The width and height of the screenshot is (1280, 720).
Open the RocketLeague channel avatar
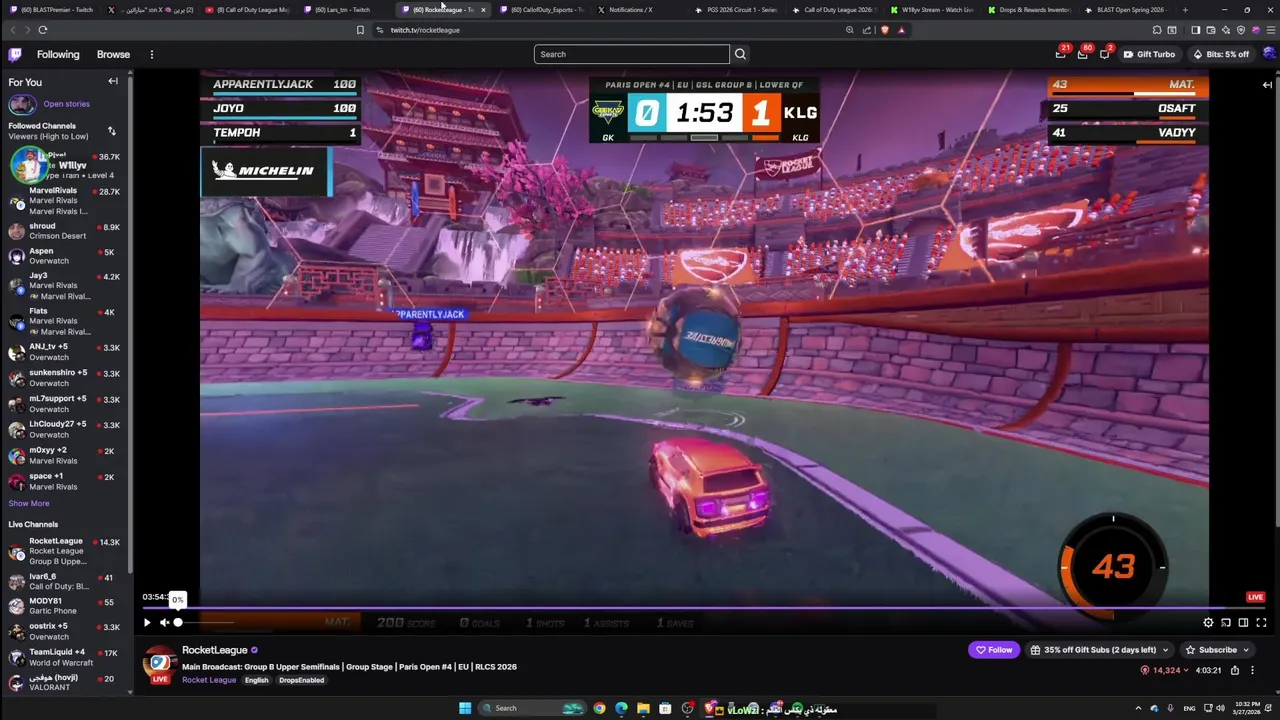[159, 664]
